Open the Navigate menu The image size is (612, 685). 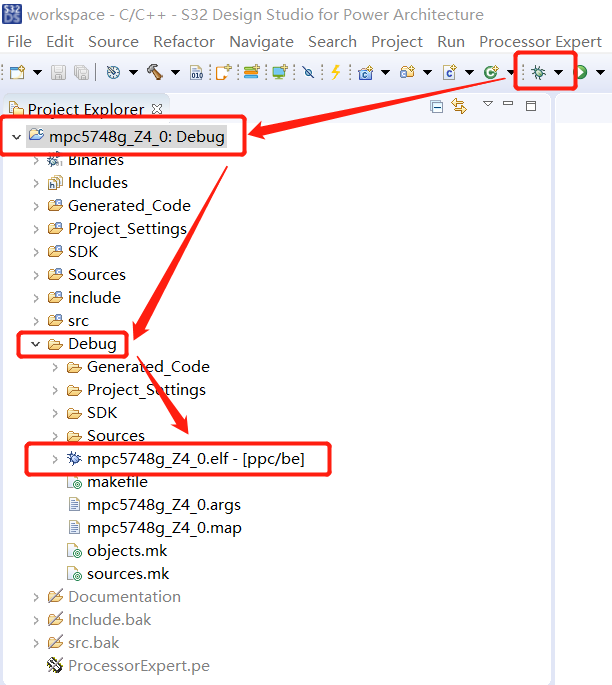[261, 42]
